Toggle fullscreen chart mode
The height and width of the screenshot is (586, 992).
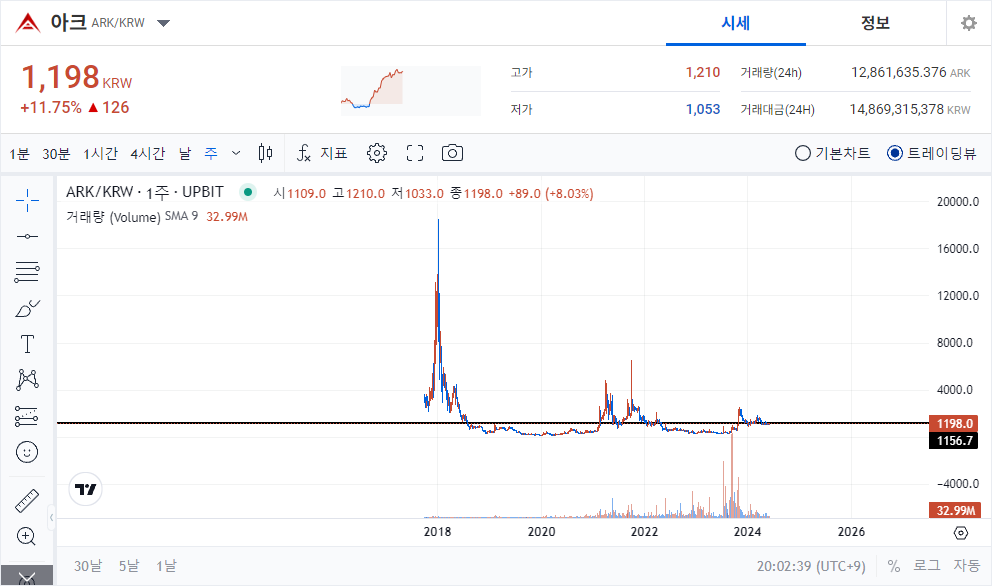pos(415,153)
